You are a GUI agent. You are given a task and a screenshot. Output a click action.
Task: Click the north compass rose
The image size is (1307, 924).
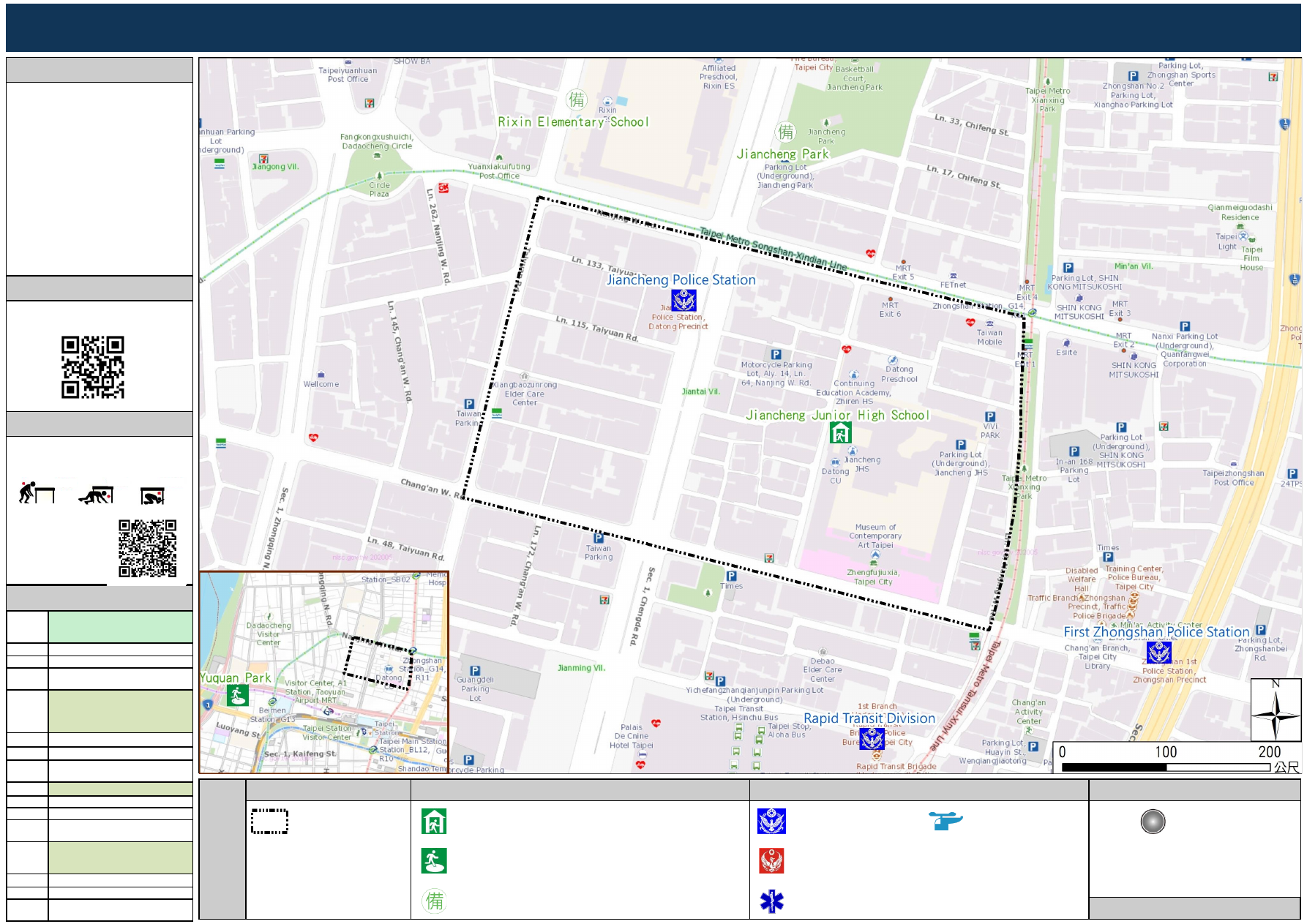click(x=1276, y=710)
